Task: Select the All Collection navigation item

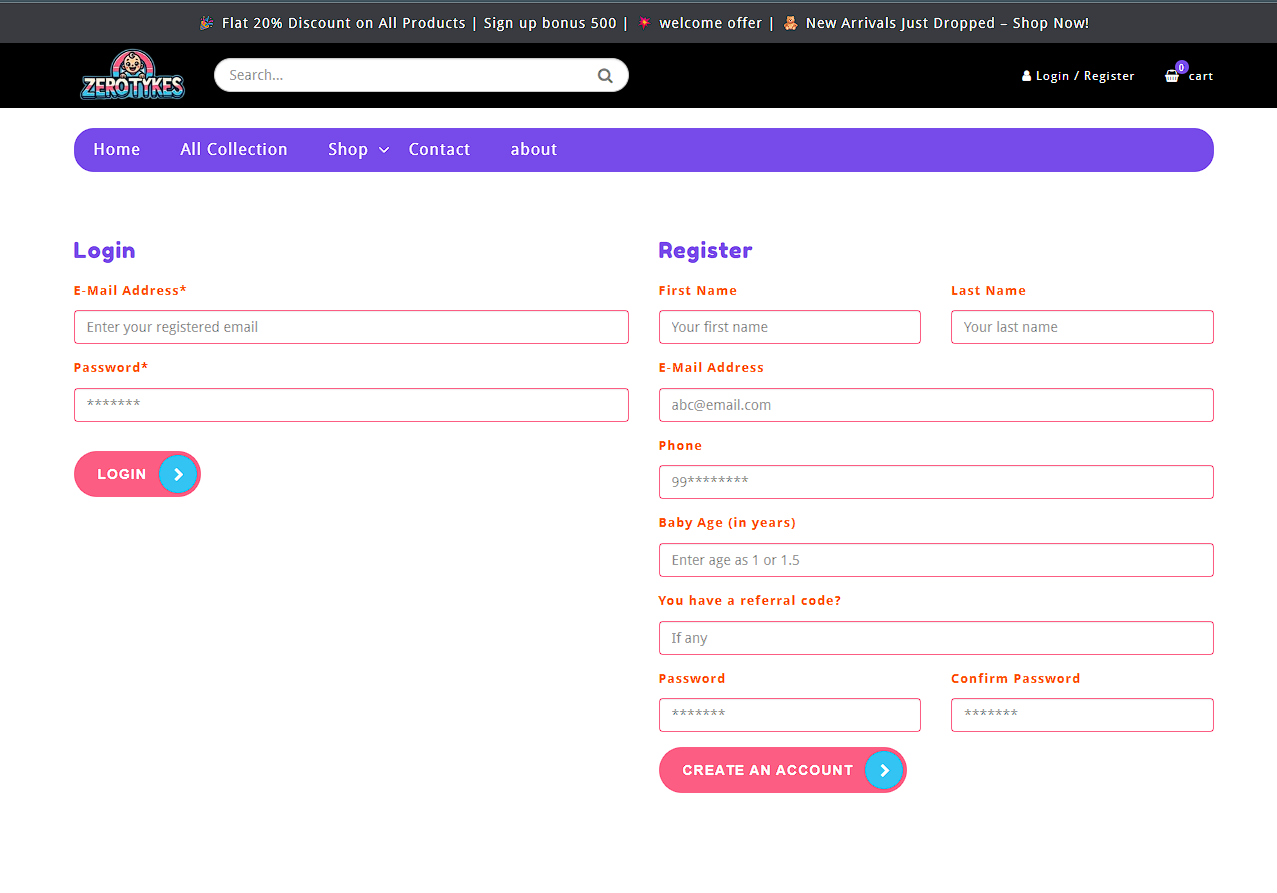Action: [x=233, y=149]
